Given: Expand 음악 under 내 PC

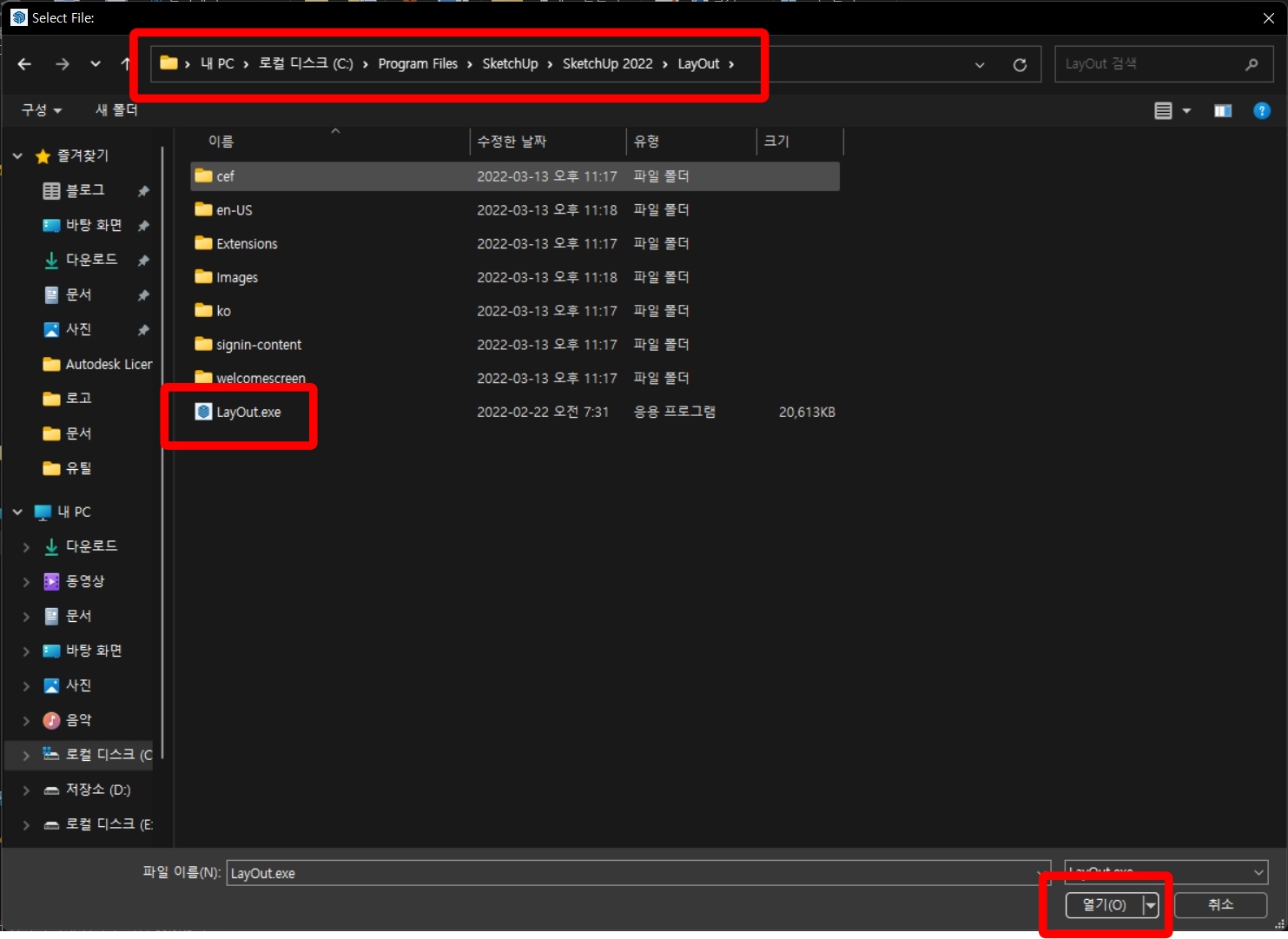Looking at the screenshot, I should [x=26, y=720].
